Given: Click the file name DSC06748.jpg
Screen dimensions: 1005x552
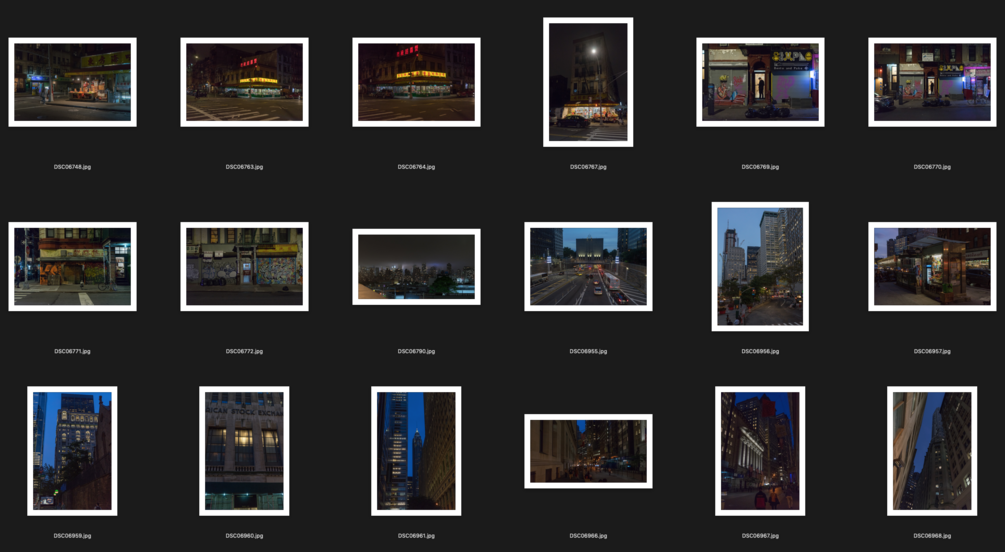Looking at the screenshot, I should pyautogui.click(x=72, y=167).
